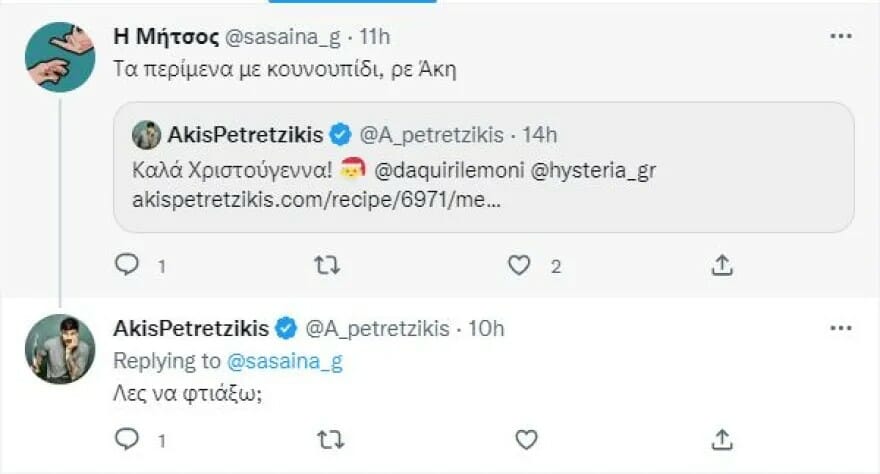Open Η Μήτσος profile avatar
The height and width of the screenshot is (474, 880).
60,56
